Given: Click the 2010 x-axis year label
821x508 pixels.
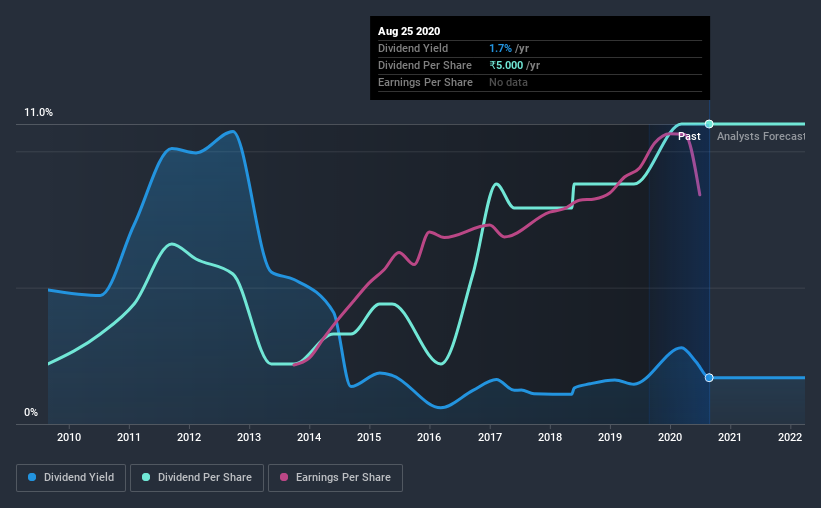Looking at the screenshot, I should 69,437.
